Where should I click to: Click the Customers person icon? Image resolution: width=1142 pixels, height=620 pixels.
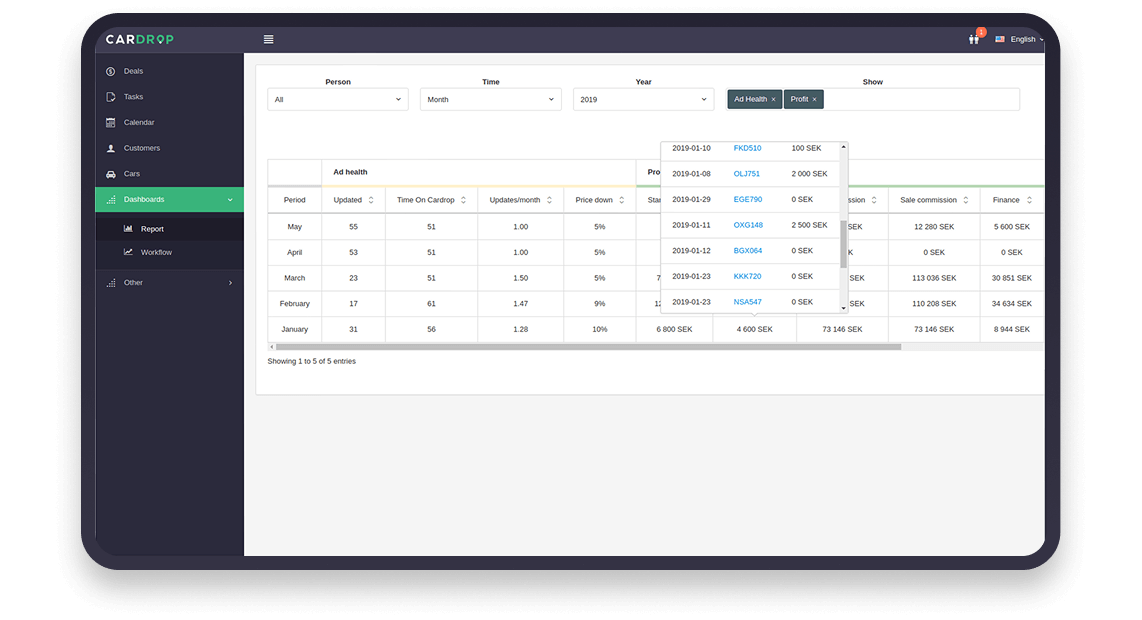[x=110, y=148]
